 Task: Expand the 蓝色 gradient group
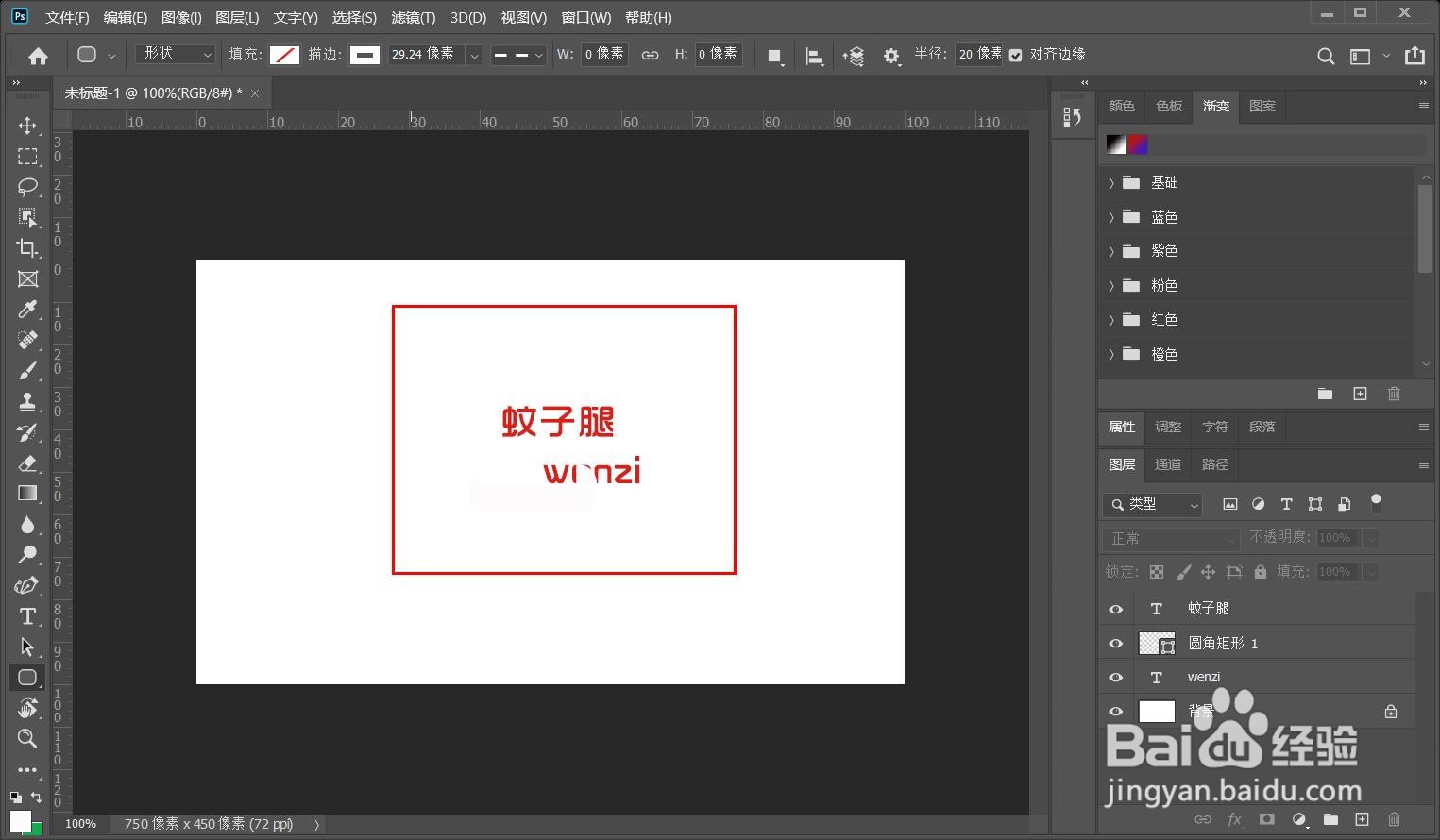coord(1111,216)
